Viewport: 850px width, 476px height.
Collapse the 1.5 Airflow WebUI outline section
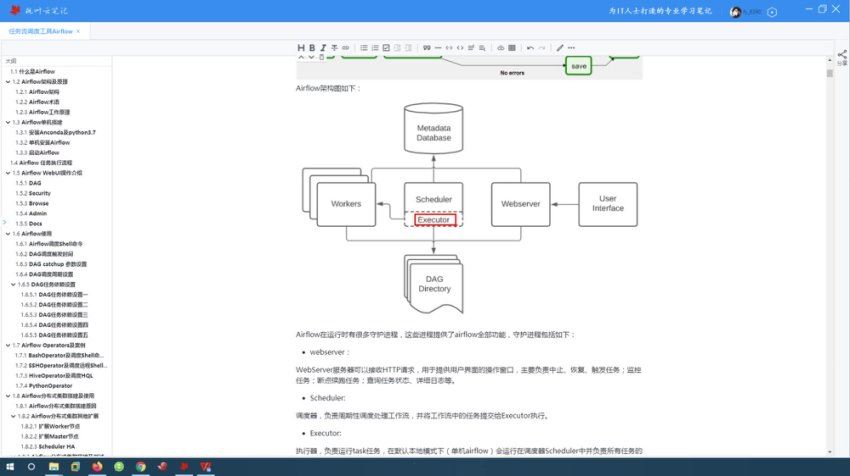[8, 173]
